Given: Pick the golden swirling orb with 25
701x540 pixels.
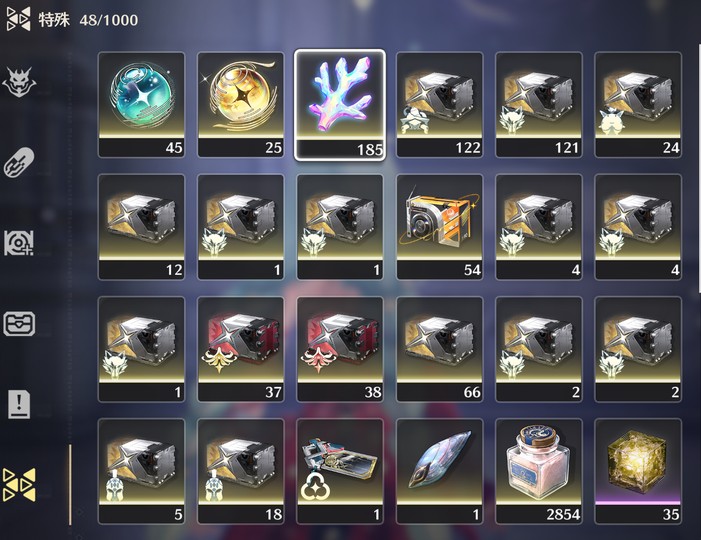Looking at the screenshot, I should click(241, 105).
